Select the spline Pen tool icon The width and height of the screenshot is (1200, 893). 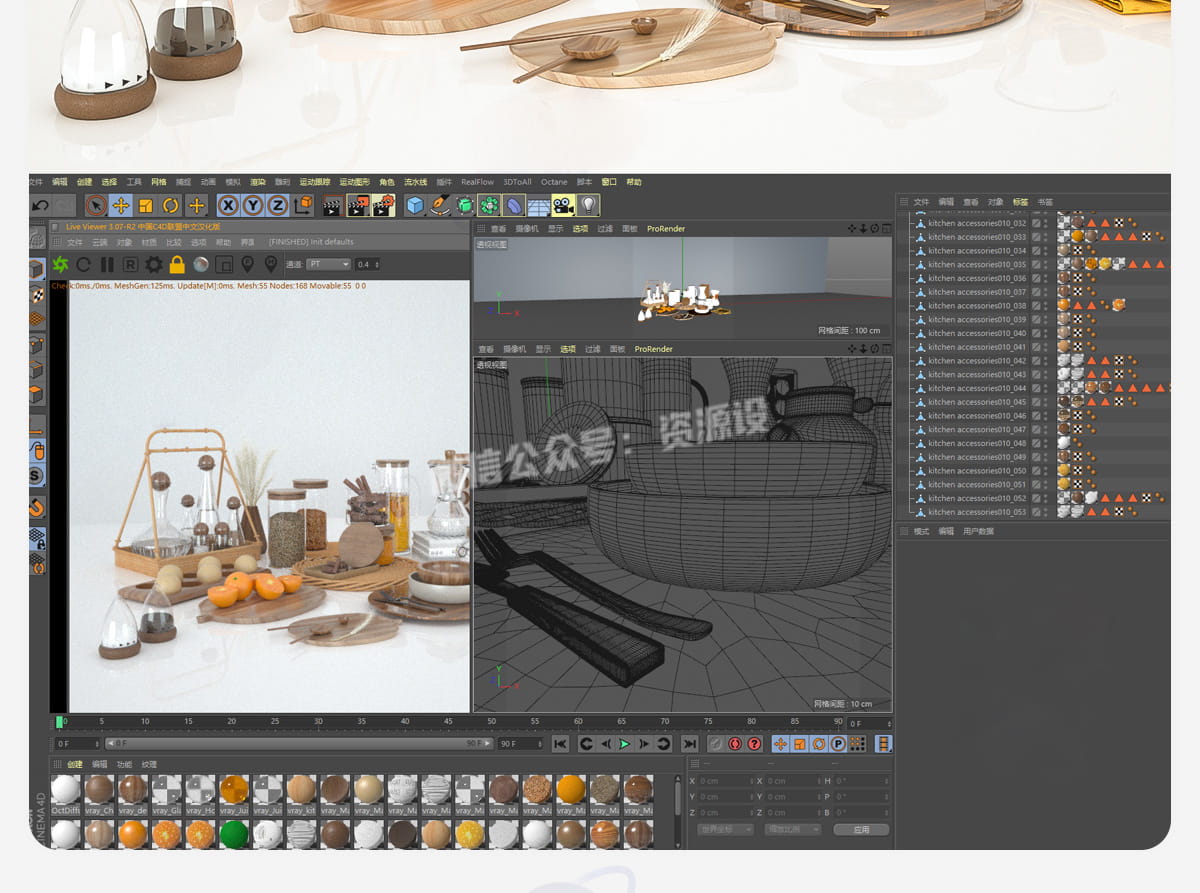pyautogui.click(x=440, y=205)
